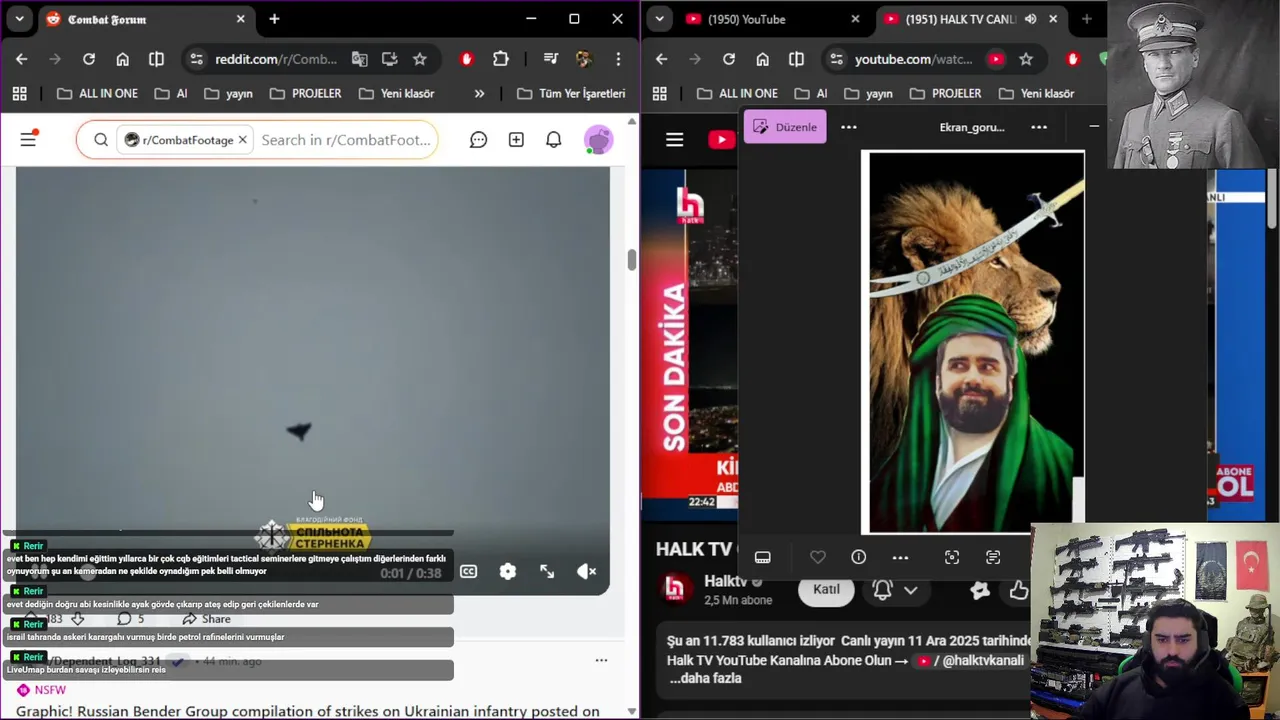Open media control icon in Reddit window
1280x720 pixels.
point(550,59)
